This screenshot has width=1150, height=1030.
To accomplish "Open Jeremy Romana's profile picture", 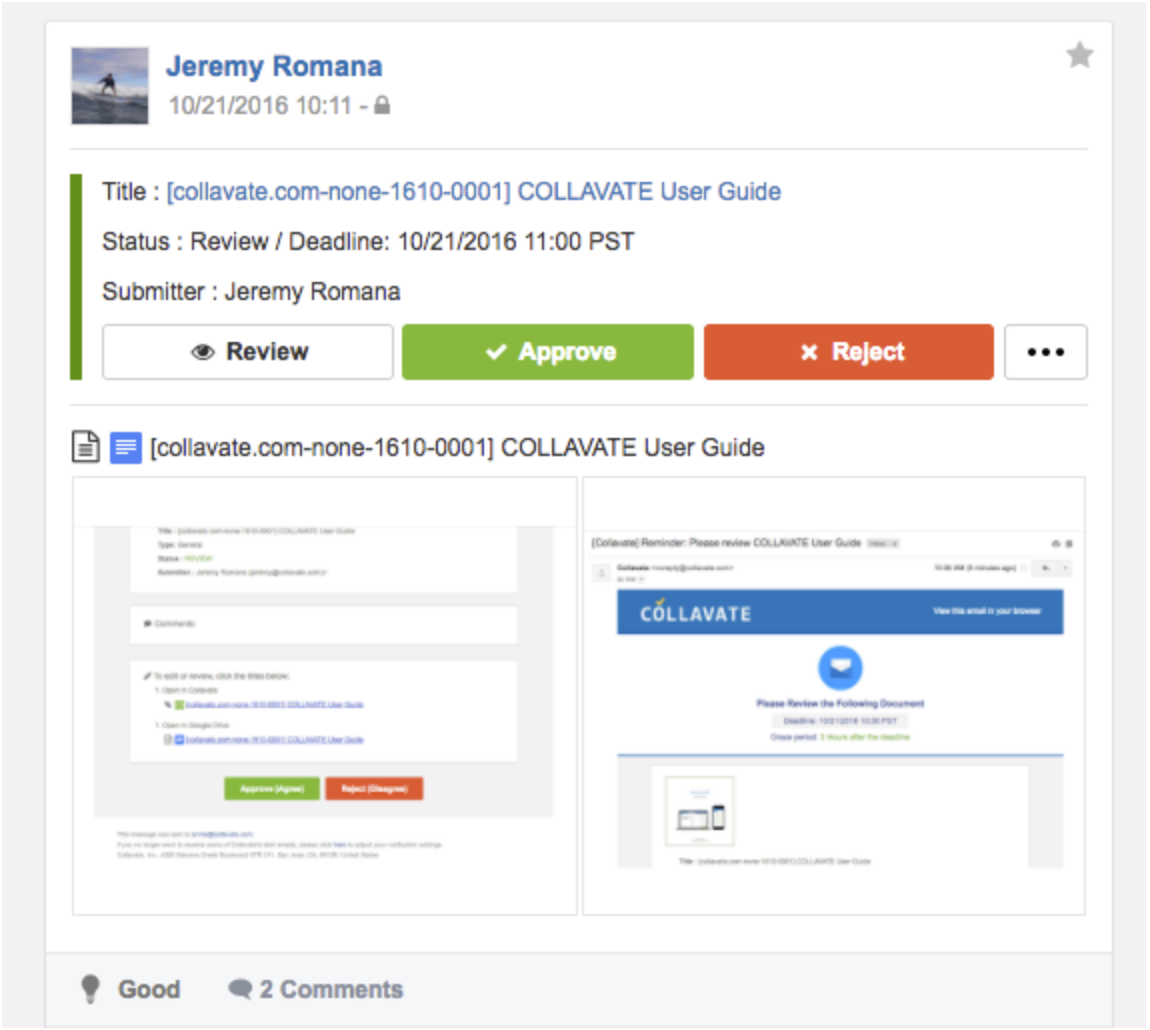I will coord(110,86).
